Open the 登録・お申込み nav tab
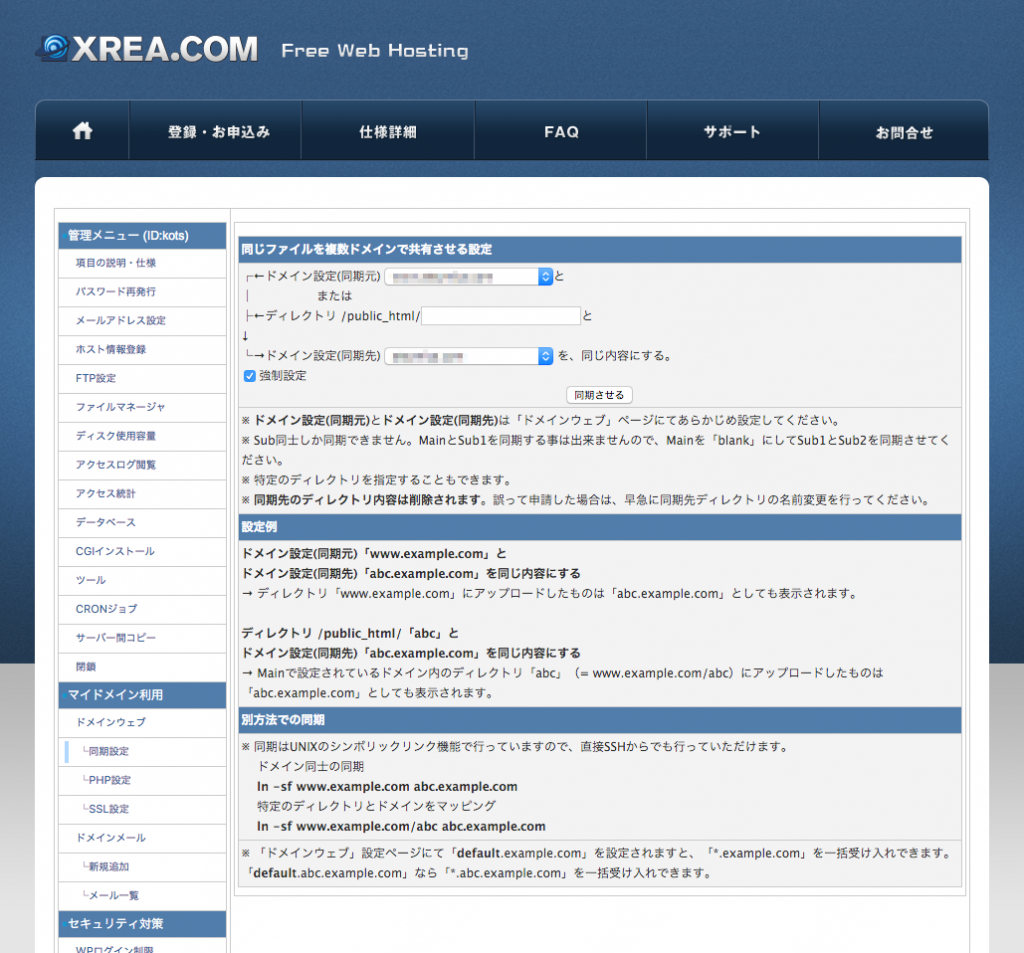Viewport: 1024px width, 953px height. (x=218, y=132)
